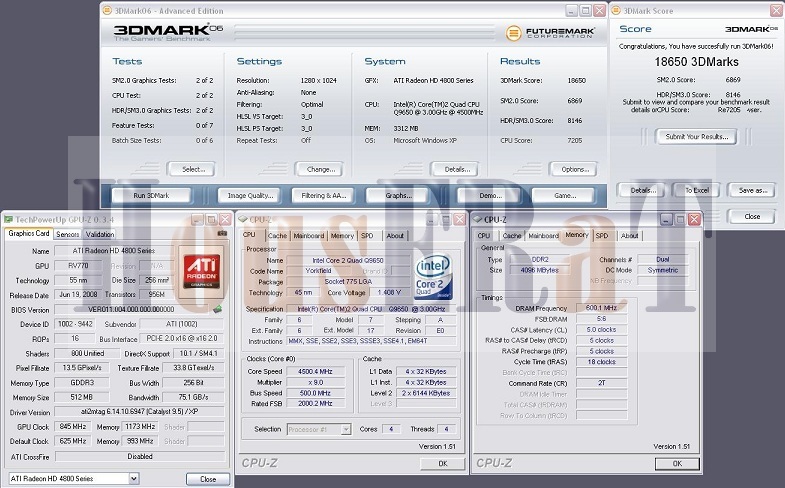Click the Memory Size 4096 MBytes value
This screenshot has height=488, width=785.
539,270
